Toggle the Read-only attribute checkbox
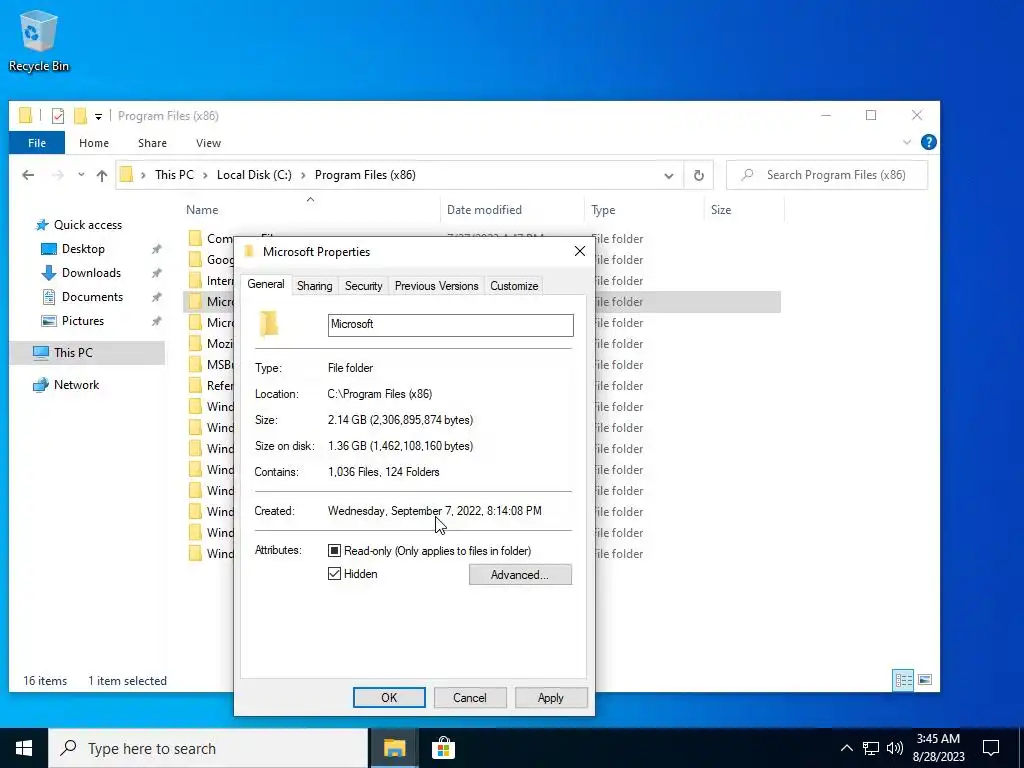Viewport: 1024px width, 768px height. (334, 551)
